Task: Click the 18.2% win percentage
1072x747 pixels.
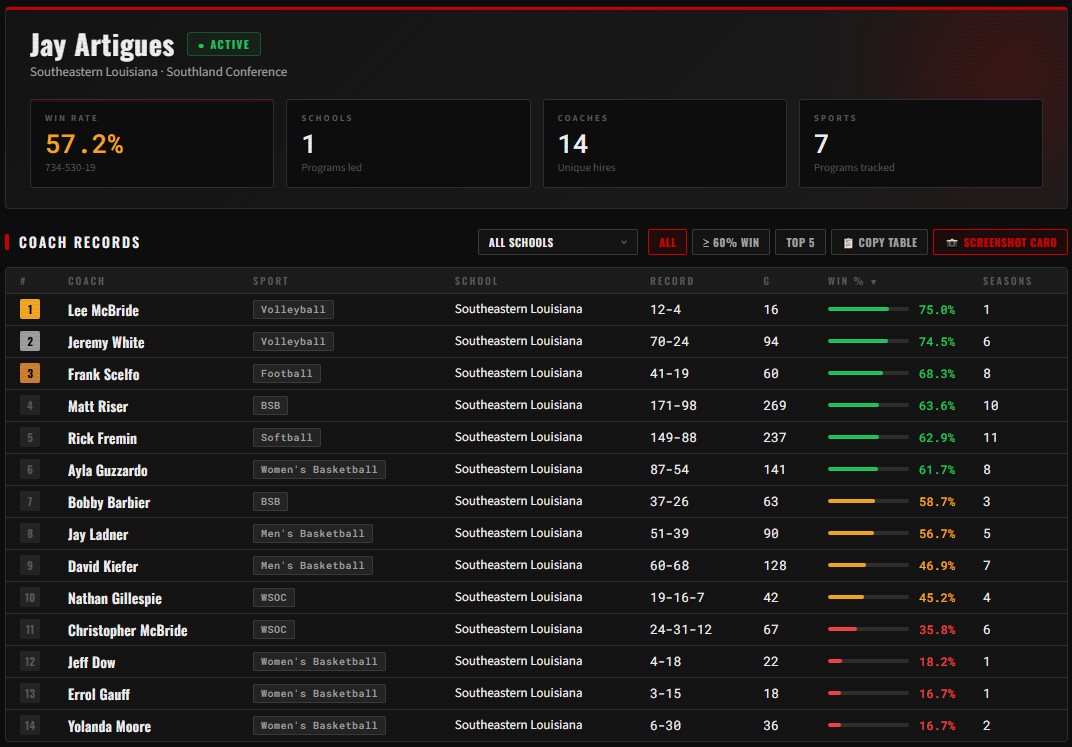Action: (x=937, y=662)
